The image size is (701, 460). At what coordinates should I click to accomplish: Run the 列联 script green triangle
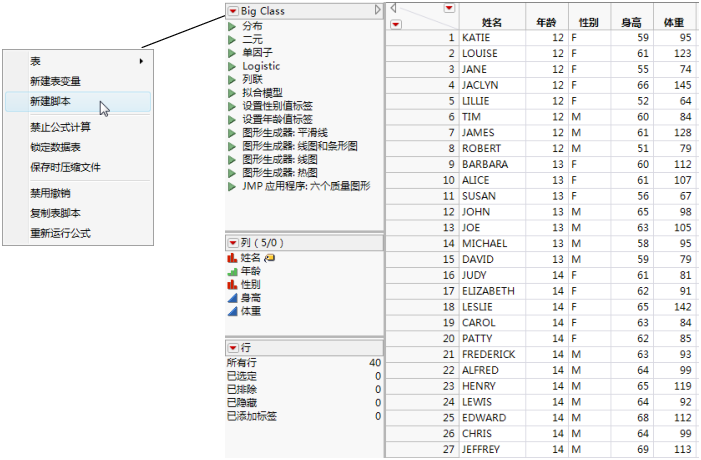[232, 80]
